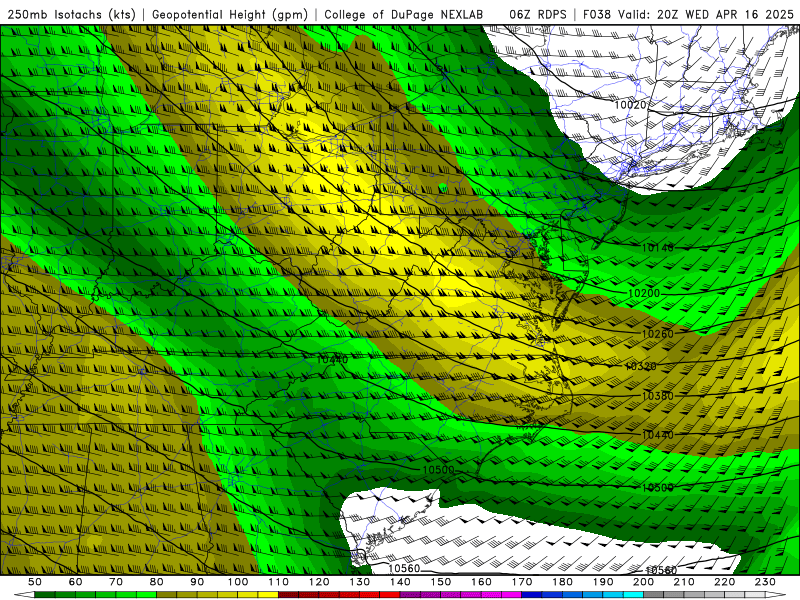Select the '06Z RDPS' model run label

(538, 14)
